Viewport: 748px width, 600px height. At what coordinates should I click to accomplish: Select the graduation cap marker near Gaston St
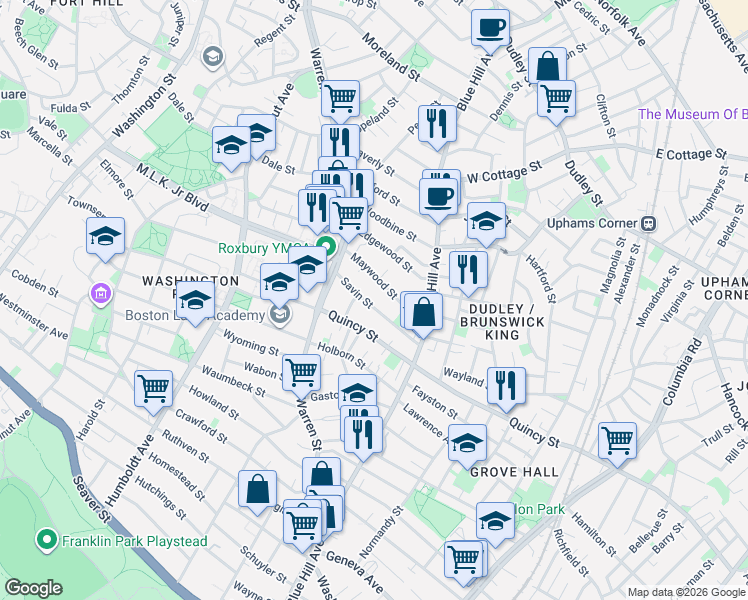point(357,391)
